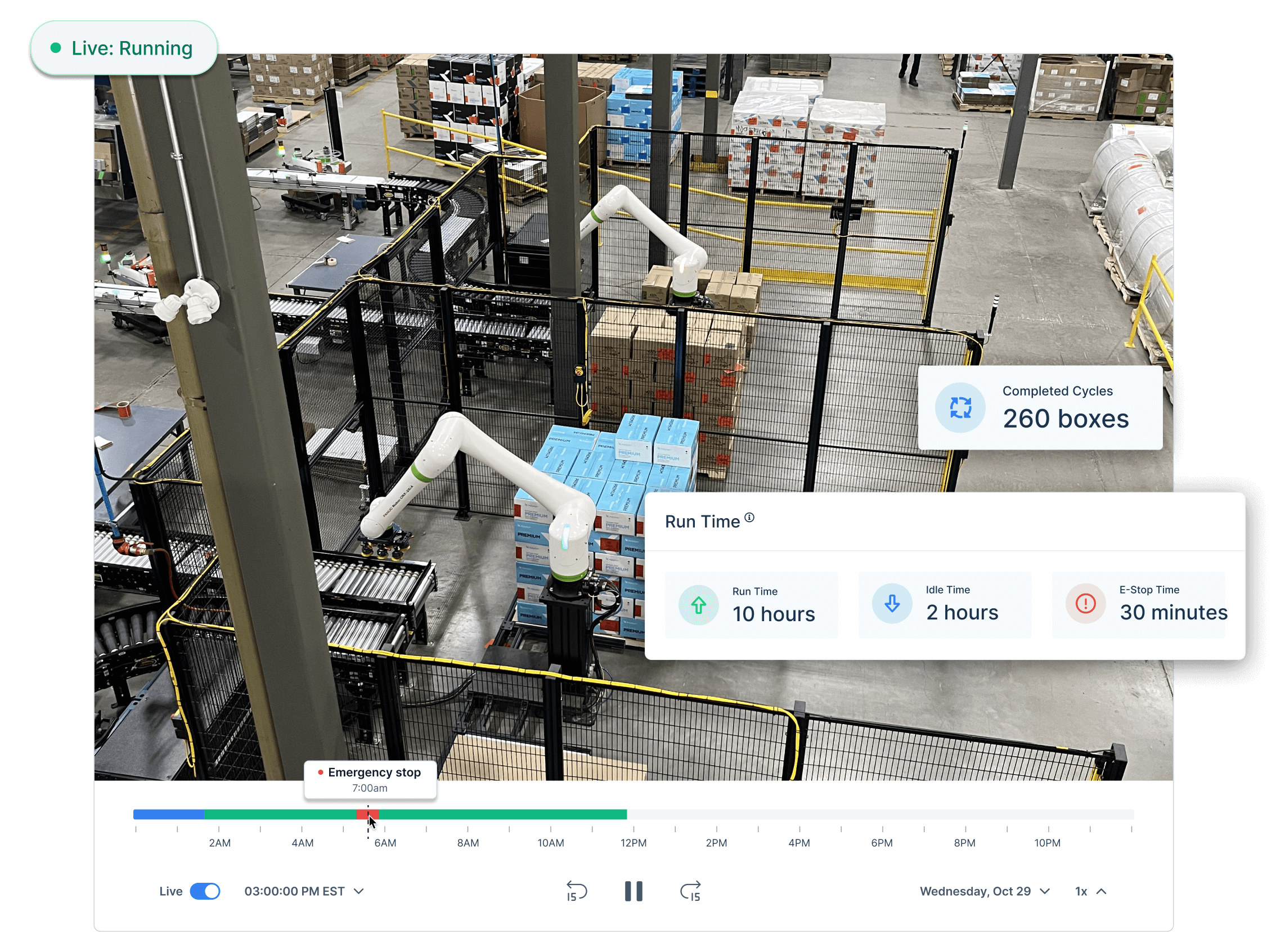
Task: Click the red emergency stop timeline segment
Action: 362,814
